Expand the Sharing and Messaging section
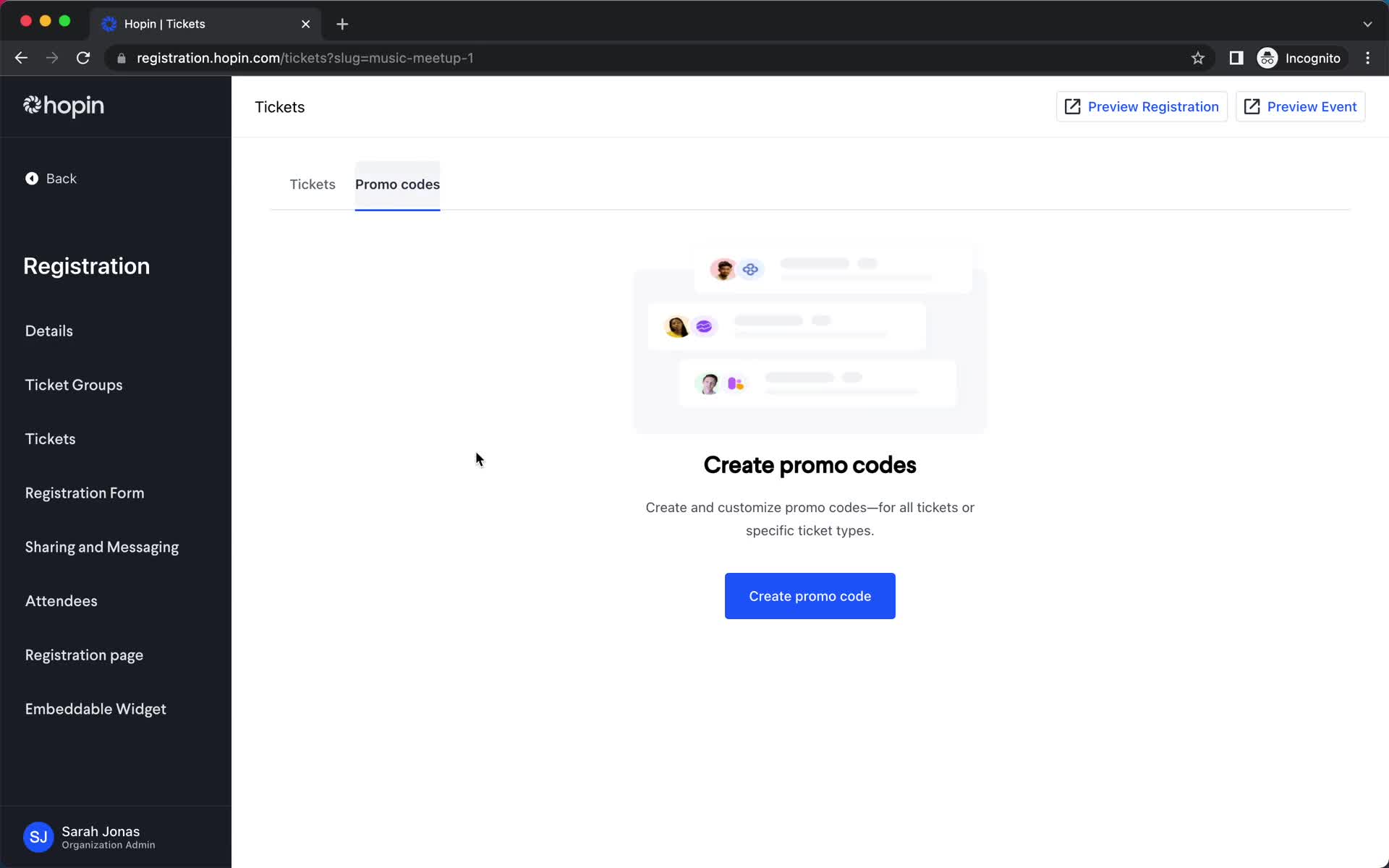Viewport: 1389px width, 868px height. (x=101, y=548)
